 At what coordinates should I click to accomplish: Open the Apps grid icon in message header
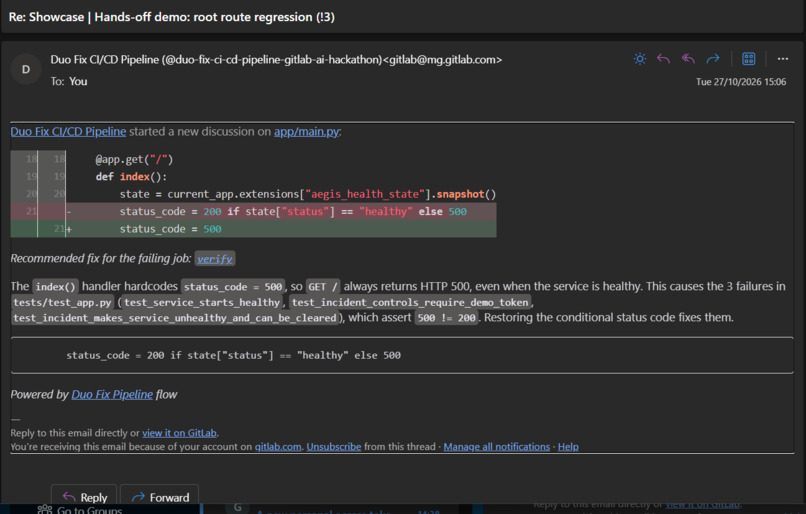(748, 59)
